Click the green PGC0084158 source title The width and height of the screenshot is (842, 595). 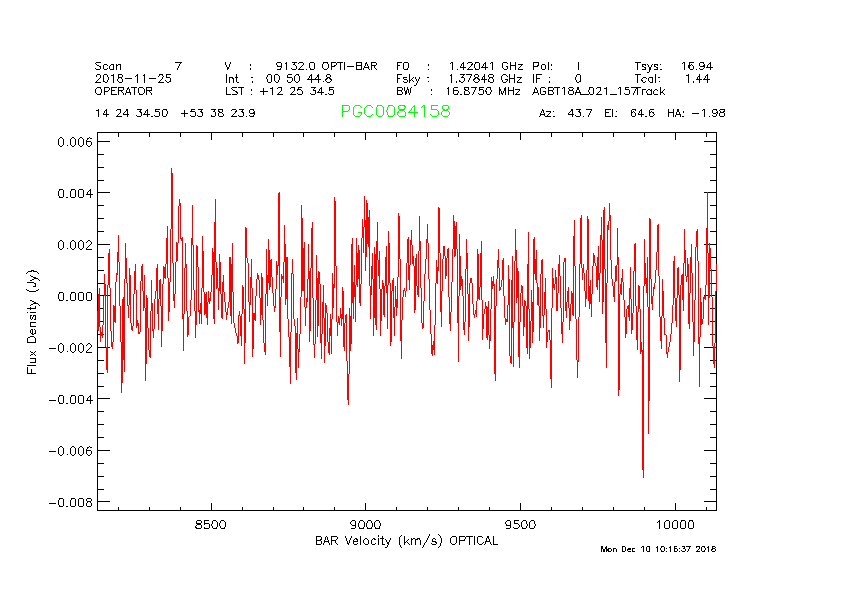point(395,112)
